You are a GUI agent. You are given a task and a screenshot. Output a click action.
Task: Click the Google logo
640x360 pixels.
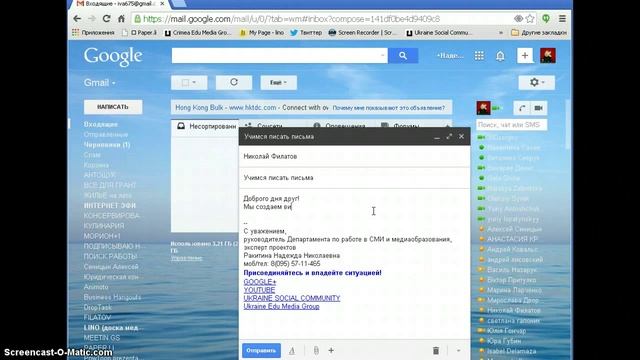(113, 56)
